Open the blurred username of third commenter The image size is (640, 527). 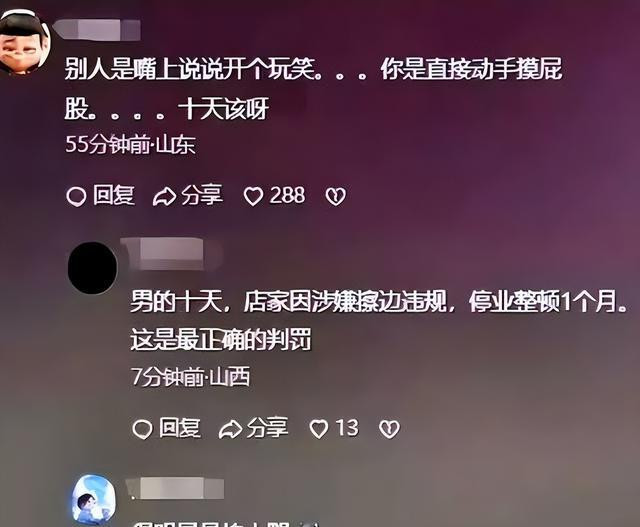tap(176, 489)
